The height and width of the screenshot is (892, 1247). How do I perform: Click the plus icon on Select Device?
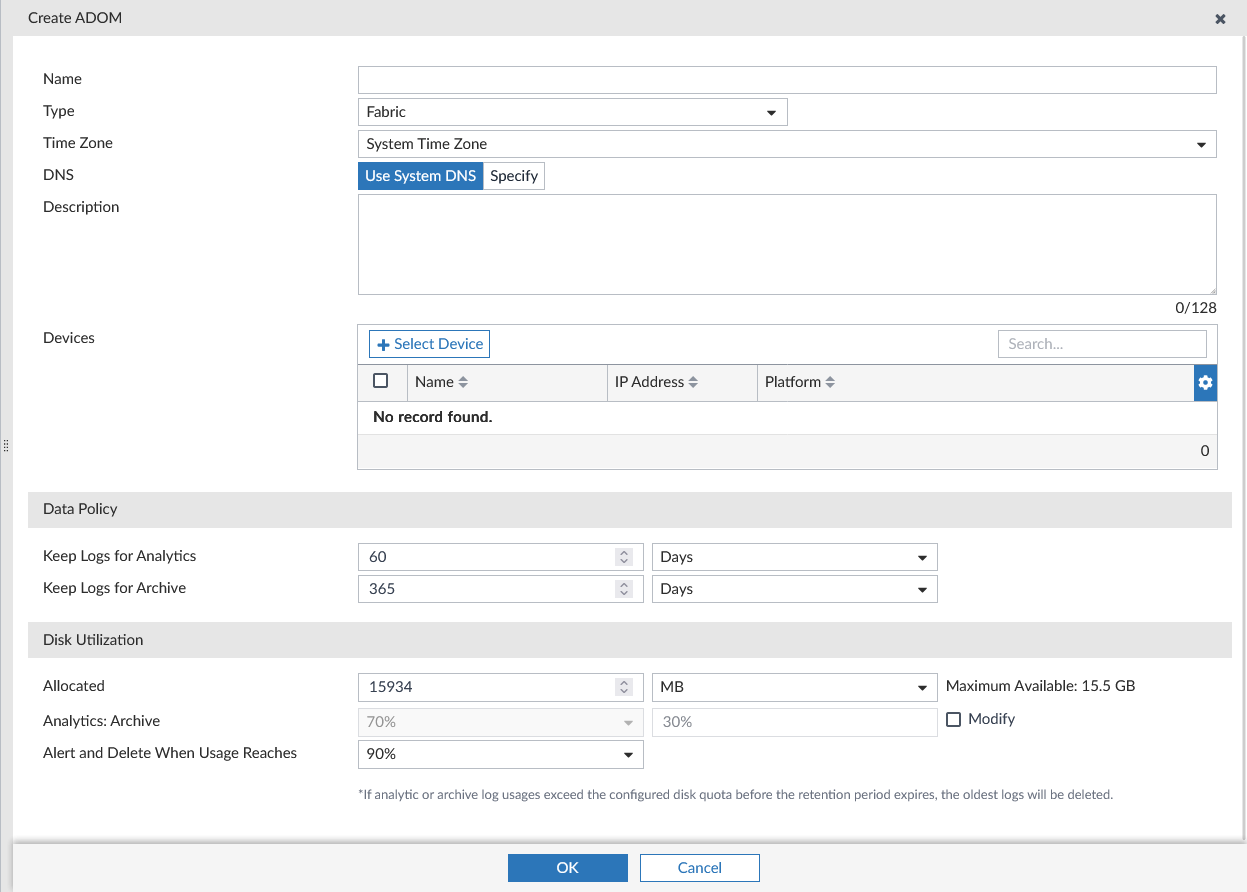coord(385,343)
